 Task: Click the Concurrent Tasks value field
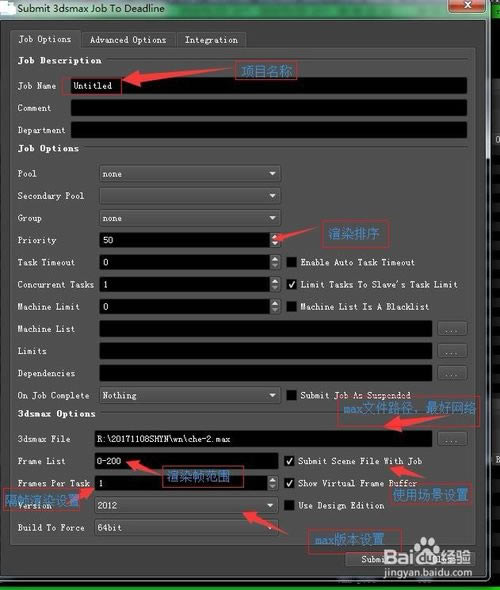pyautogui.click(x=184, y=284)
